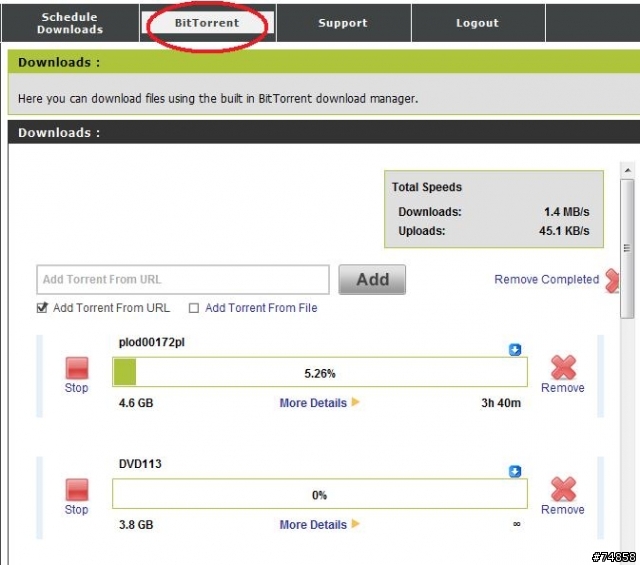This screenshot has width=640, height=565.
Task: Remove plod00172pl with the red X icon
Action: (563, 367)
